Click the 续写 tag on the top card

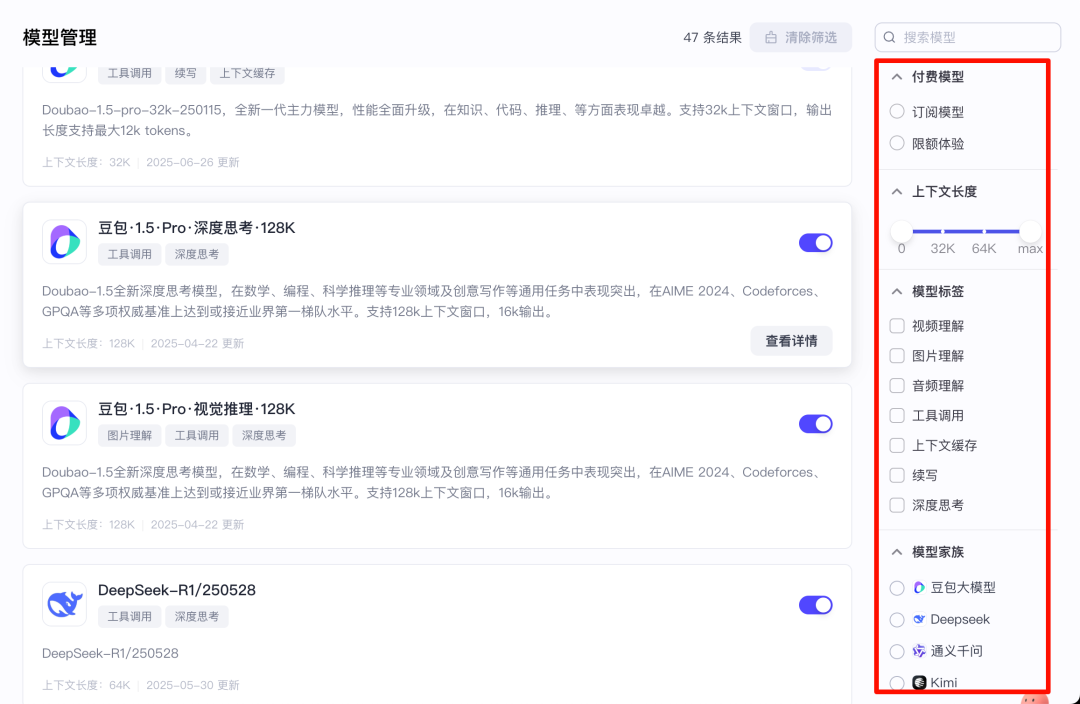click(186, 74)
